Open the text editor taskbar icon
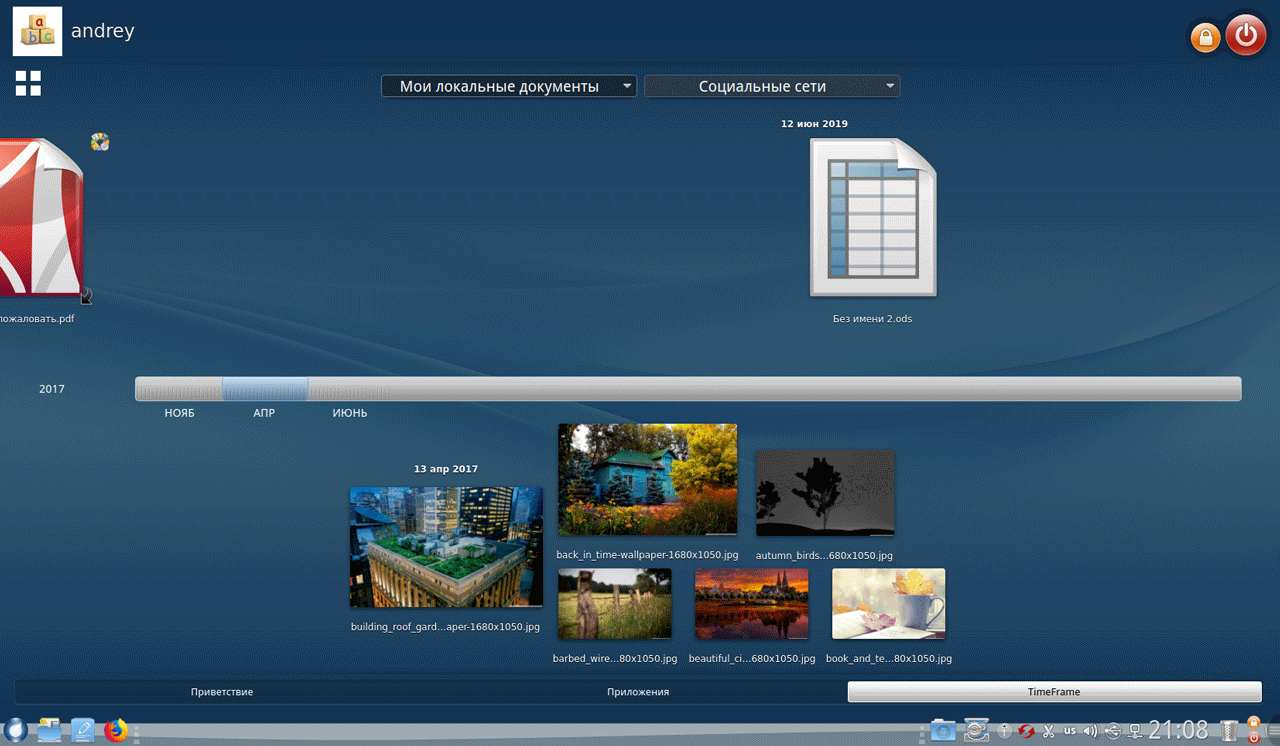The height and width of the screenshot is (746, 1280). (x=83, y=731)
